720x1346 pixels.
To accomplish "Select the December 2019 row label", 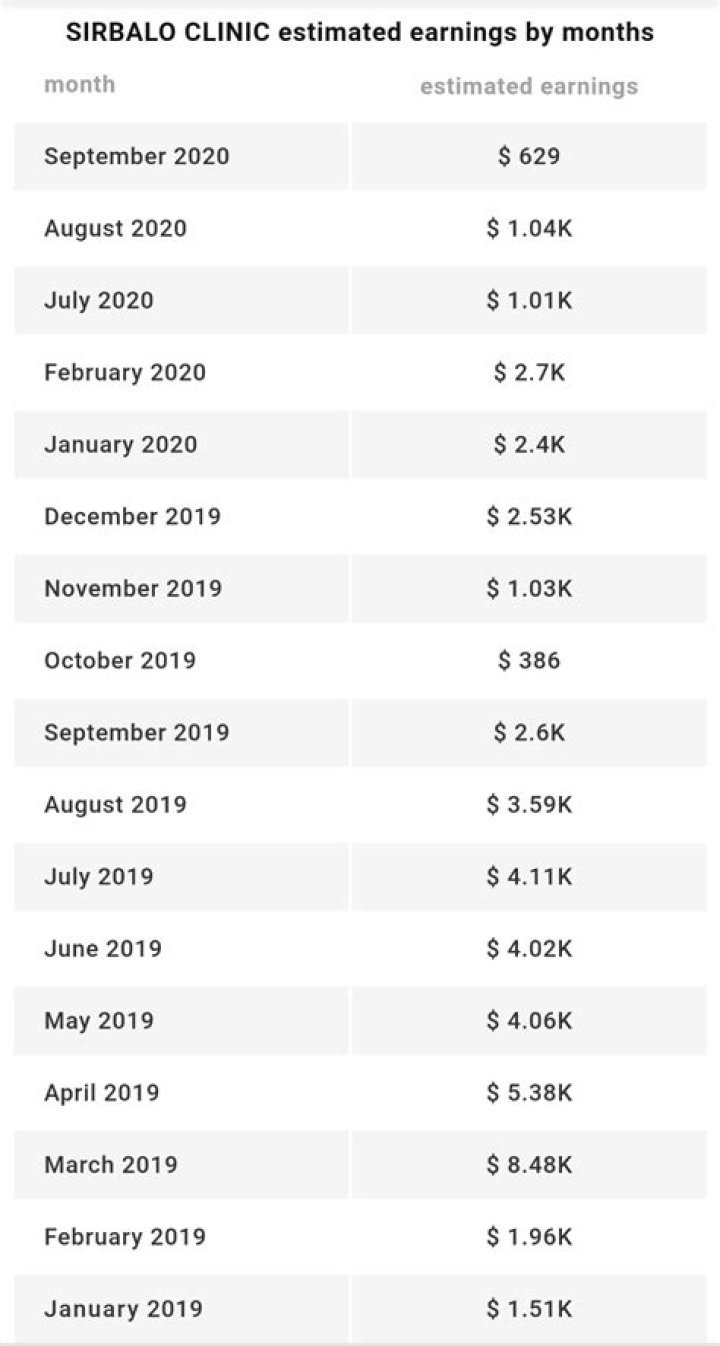I will coord(133,516).
